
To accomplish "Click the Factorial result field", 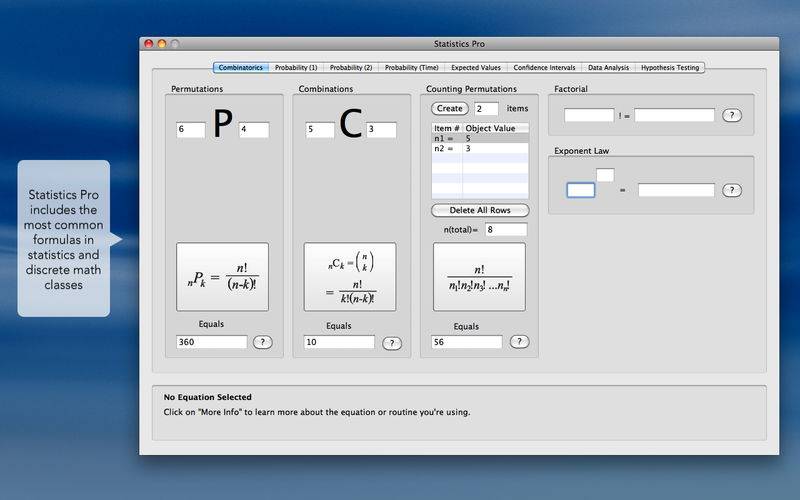I will click(674, 115).
